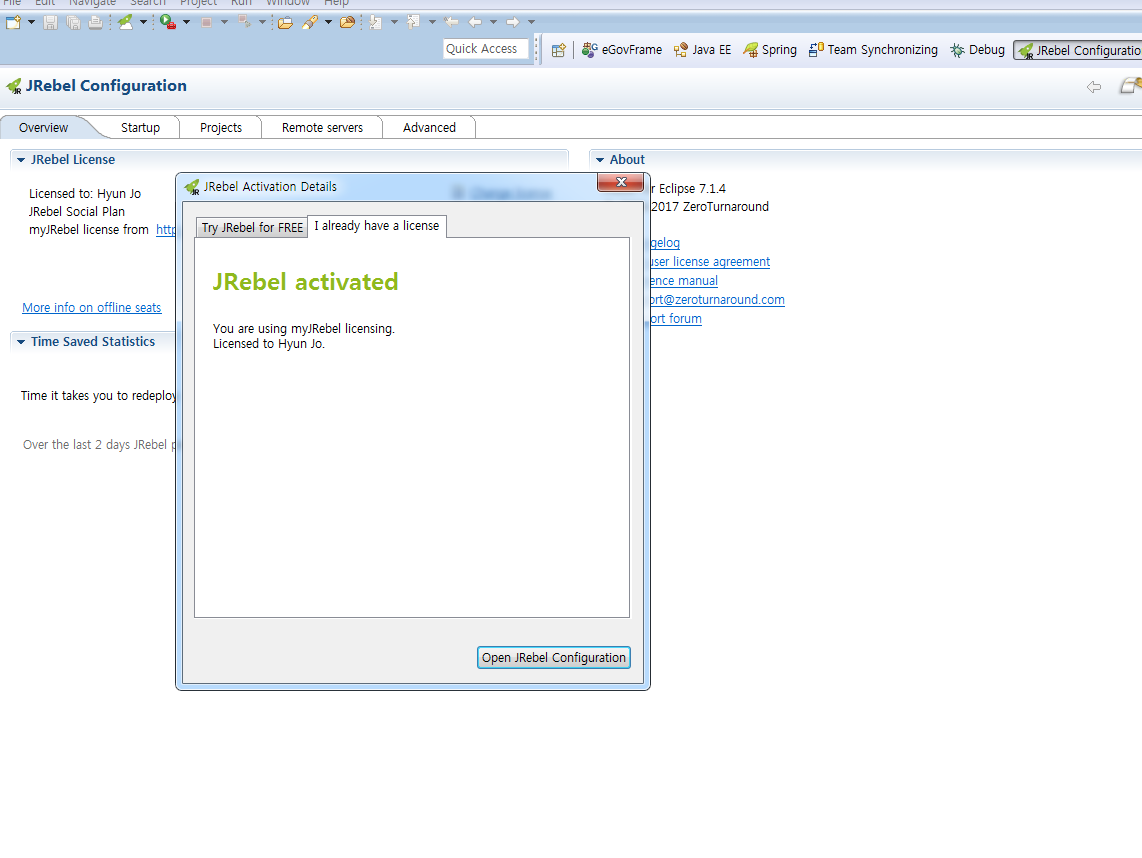Close the JRebel Activation Details dialog
This screenshot has height=858, width=1142.
tap(621, 182)
